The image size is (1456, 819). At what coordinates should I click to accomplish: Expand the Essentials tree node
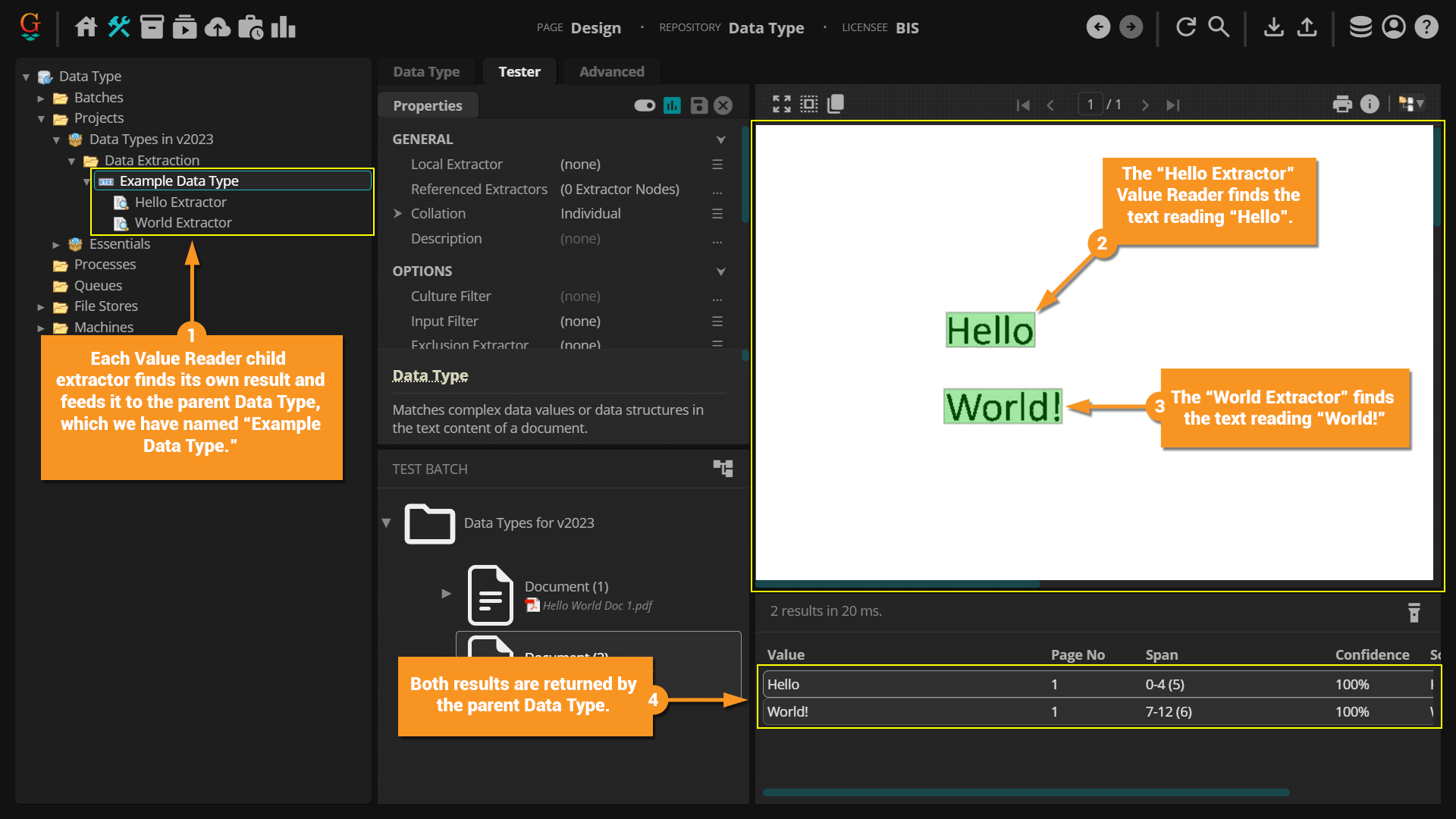(x=56, y=244)
